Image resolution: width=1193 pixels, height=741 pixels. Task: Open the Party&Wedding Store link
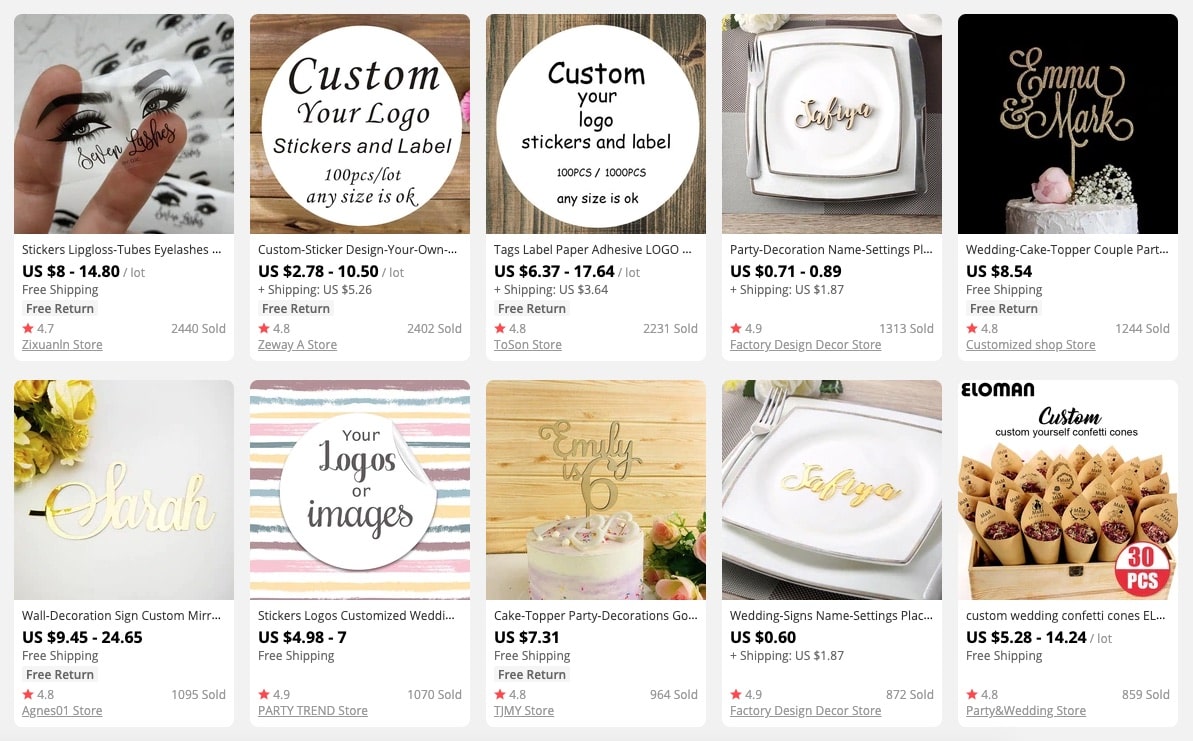[x=1026, y=711]
